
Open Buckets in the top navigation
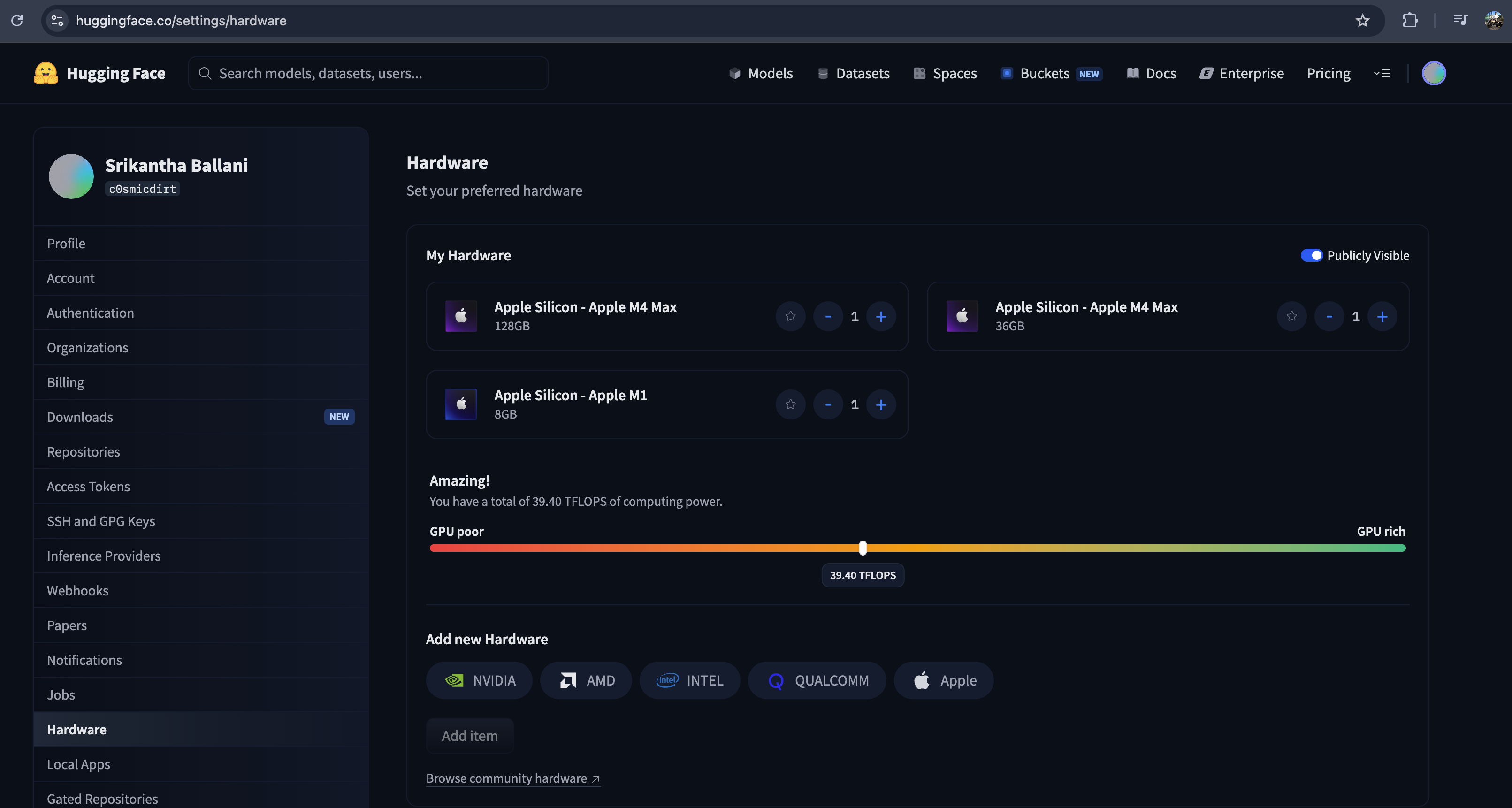coord(1051,73)
